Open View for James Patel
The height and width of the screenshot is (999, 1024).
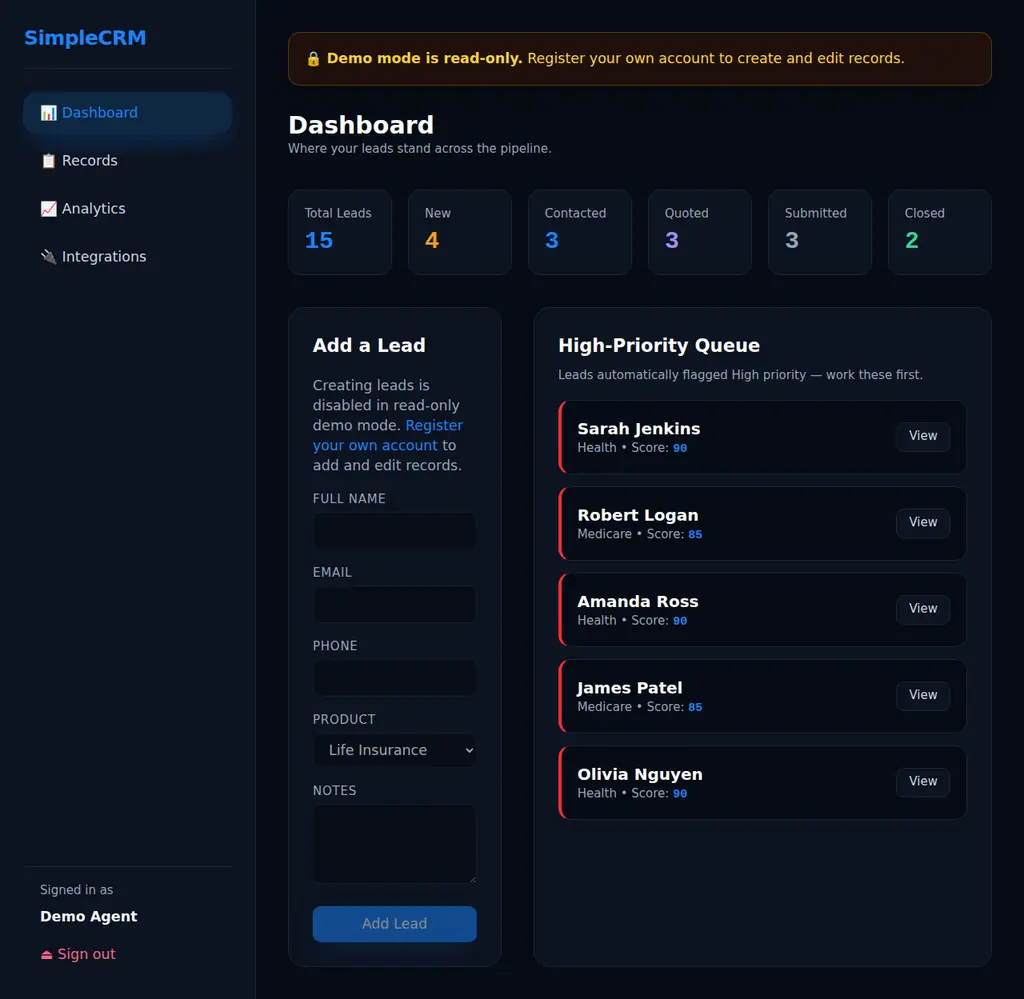923,695
